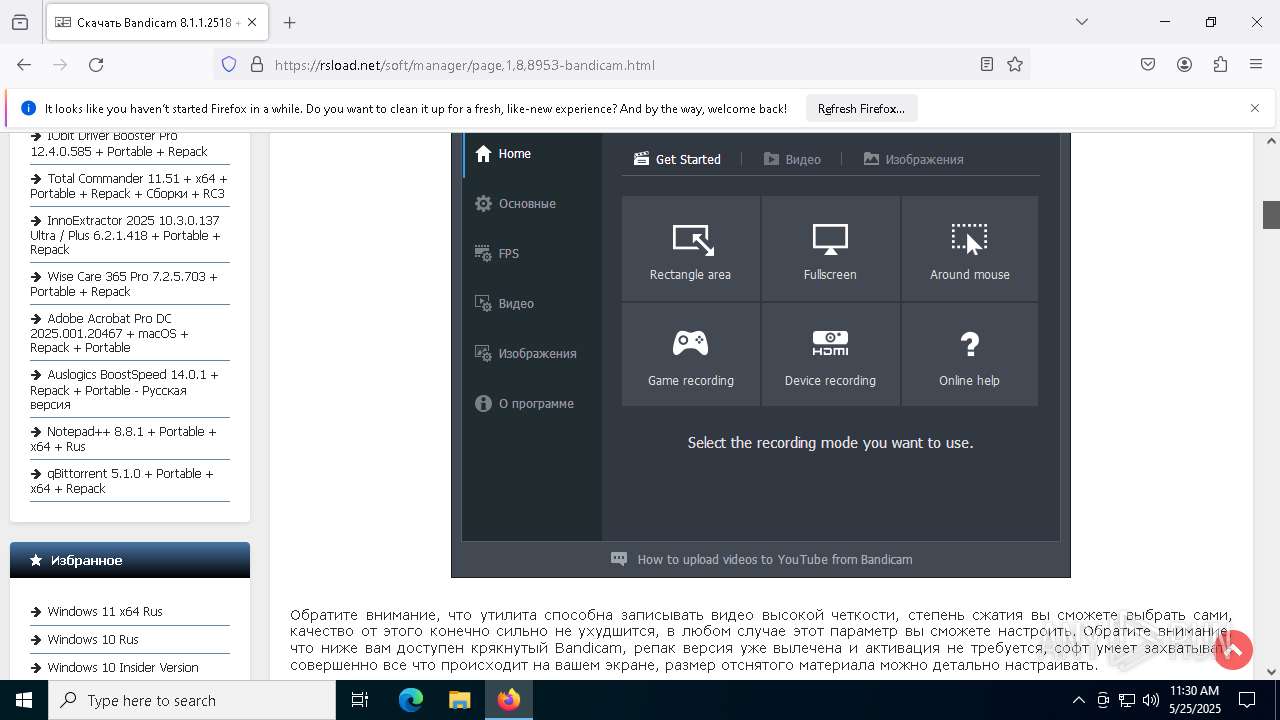Open Firefox account profile icon
This screenshot has height=720, width=1280.
pyautogui.click(x=1184, y=64)
